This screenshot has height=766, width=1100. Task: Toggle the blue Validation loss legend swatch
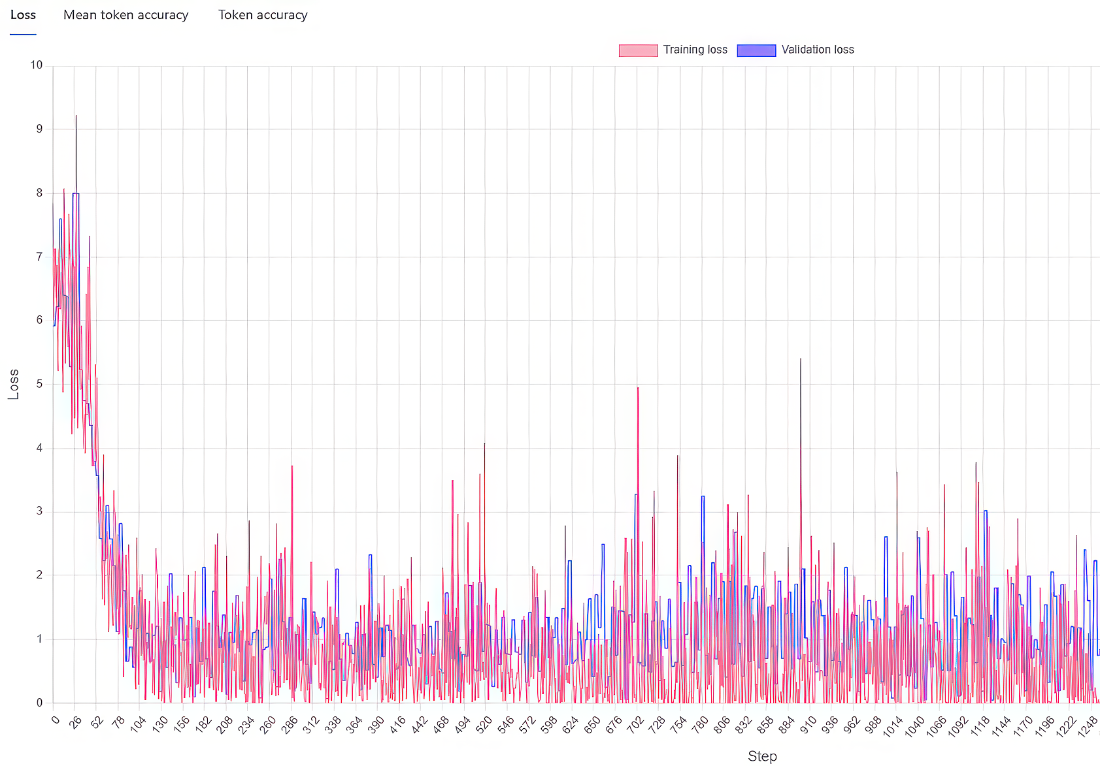(x=756, y=50)
